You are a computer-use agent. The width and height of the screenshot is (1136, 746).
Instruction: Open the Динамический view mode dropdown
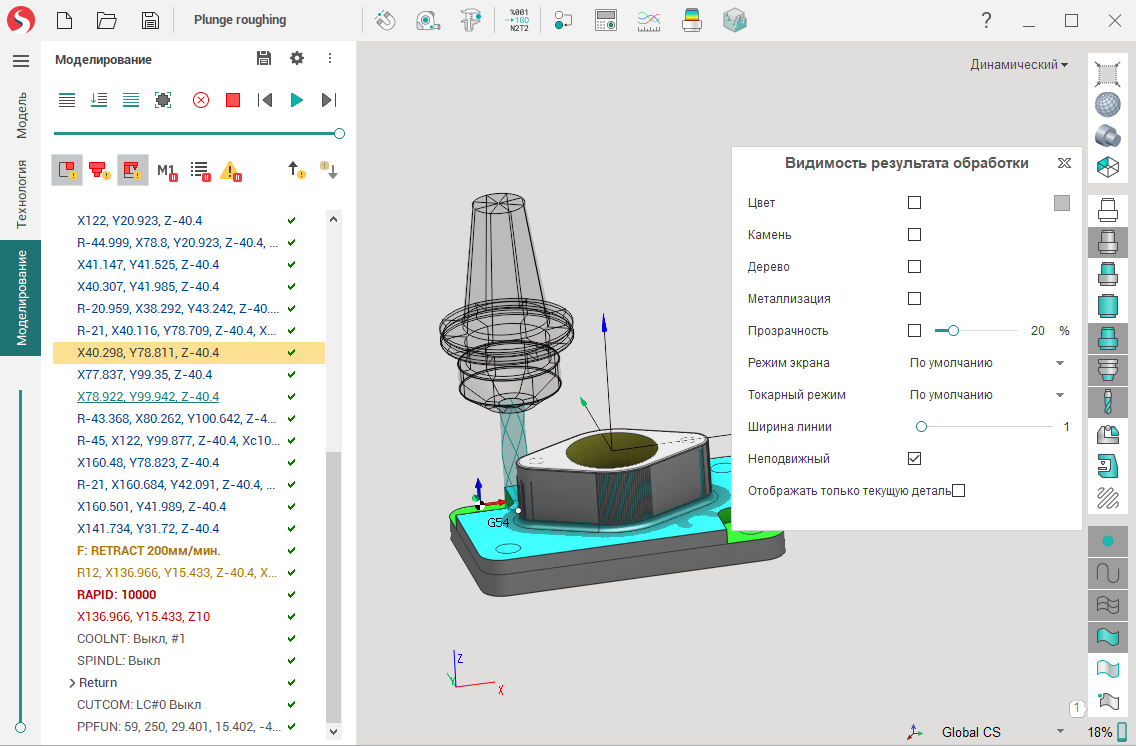(x=1018, y=65)
